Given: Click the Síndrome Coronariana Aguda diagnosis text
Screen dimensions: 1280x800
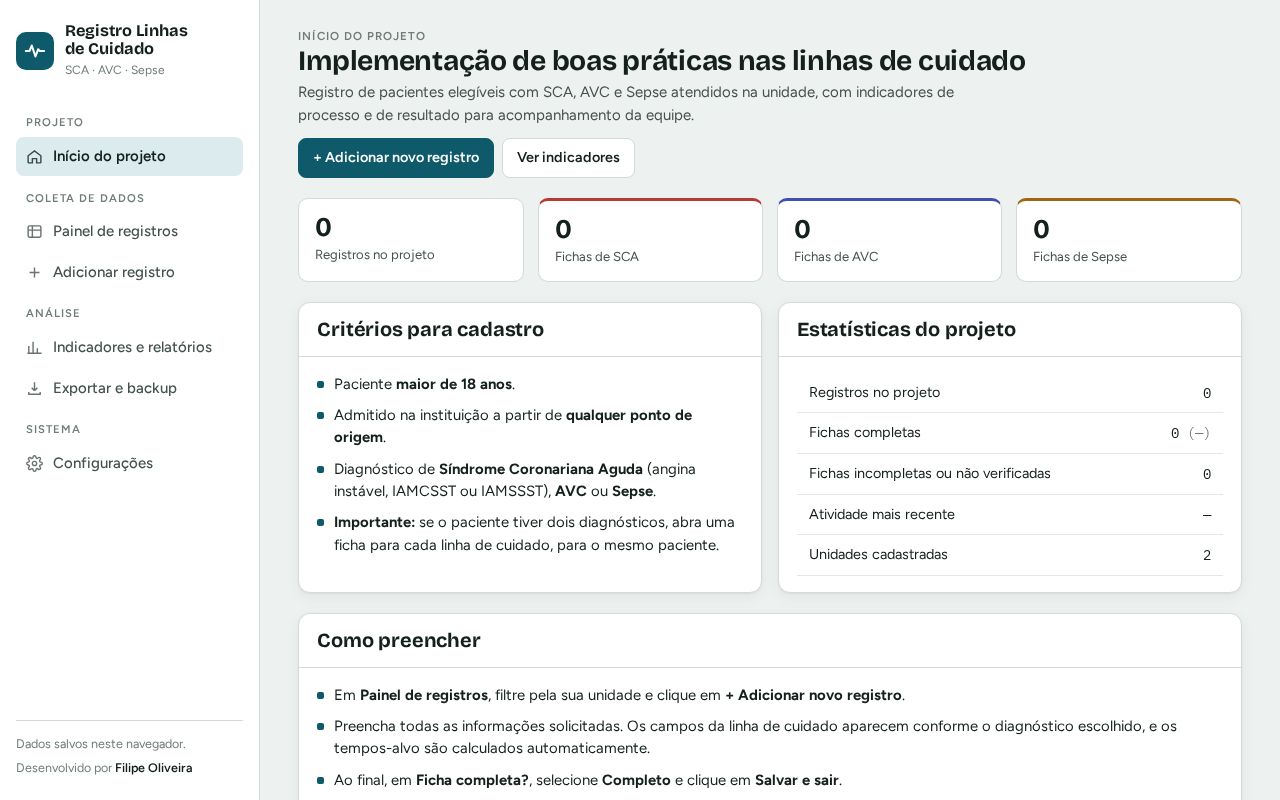Looking at the screenshot, I should tap(541, 469).
